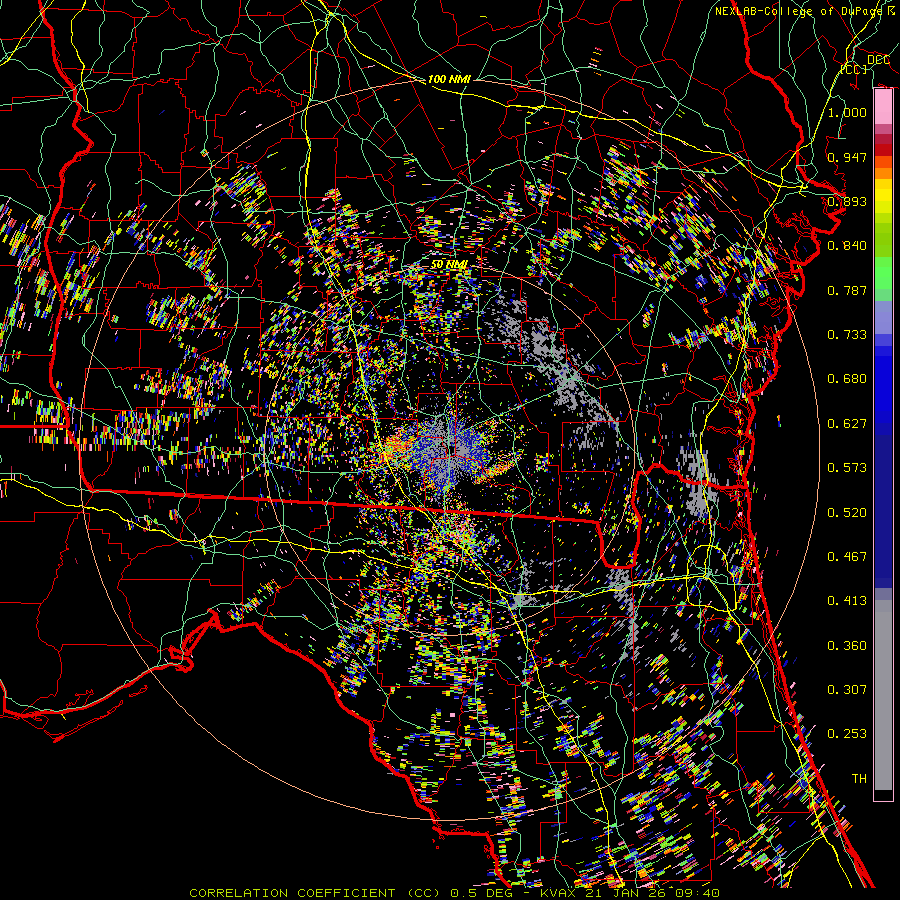Select the 0.733 scale value

pos(847,334)
